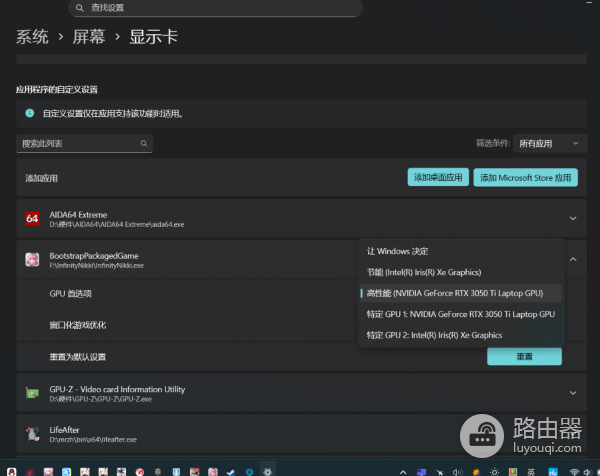Click the GPU-Z.exe path text
The height and width of the screenshot is (476, 600).
(x=101, y=399)
